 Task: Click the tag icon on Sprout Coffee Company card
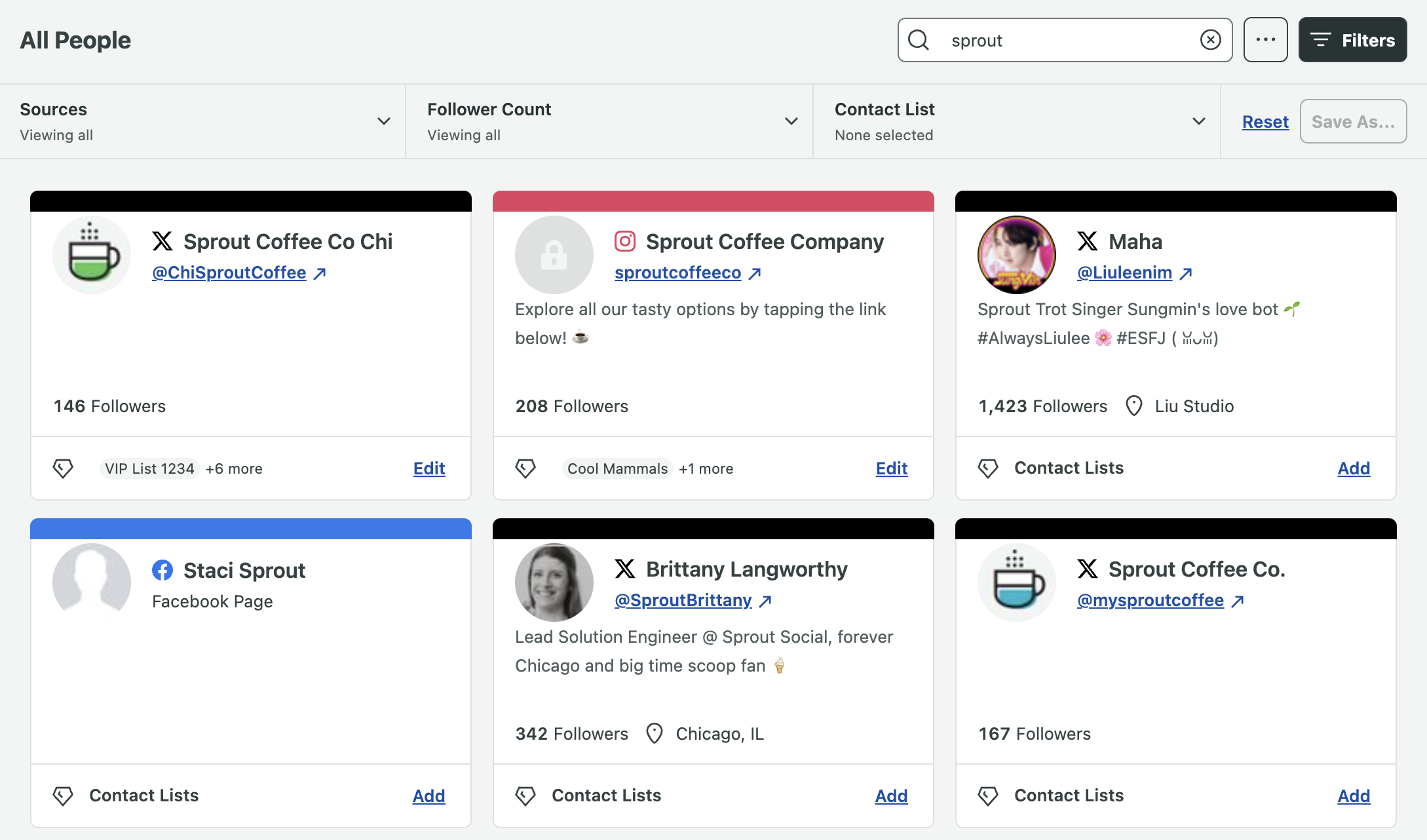(x=525, y=468)
